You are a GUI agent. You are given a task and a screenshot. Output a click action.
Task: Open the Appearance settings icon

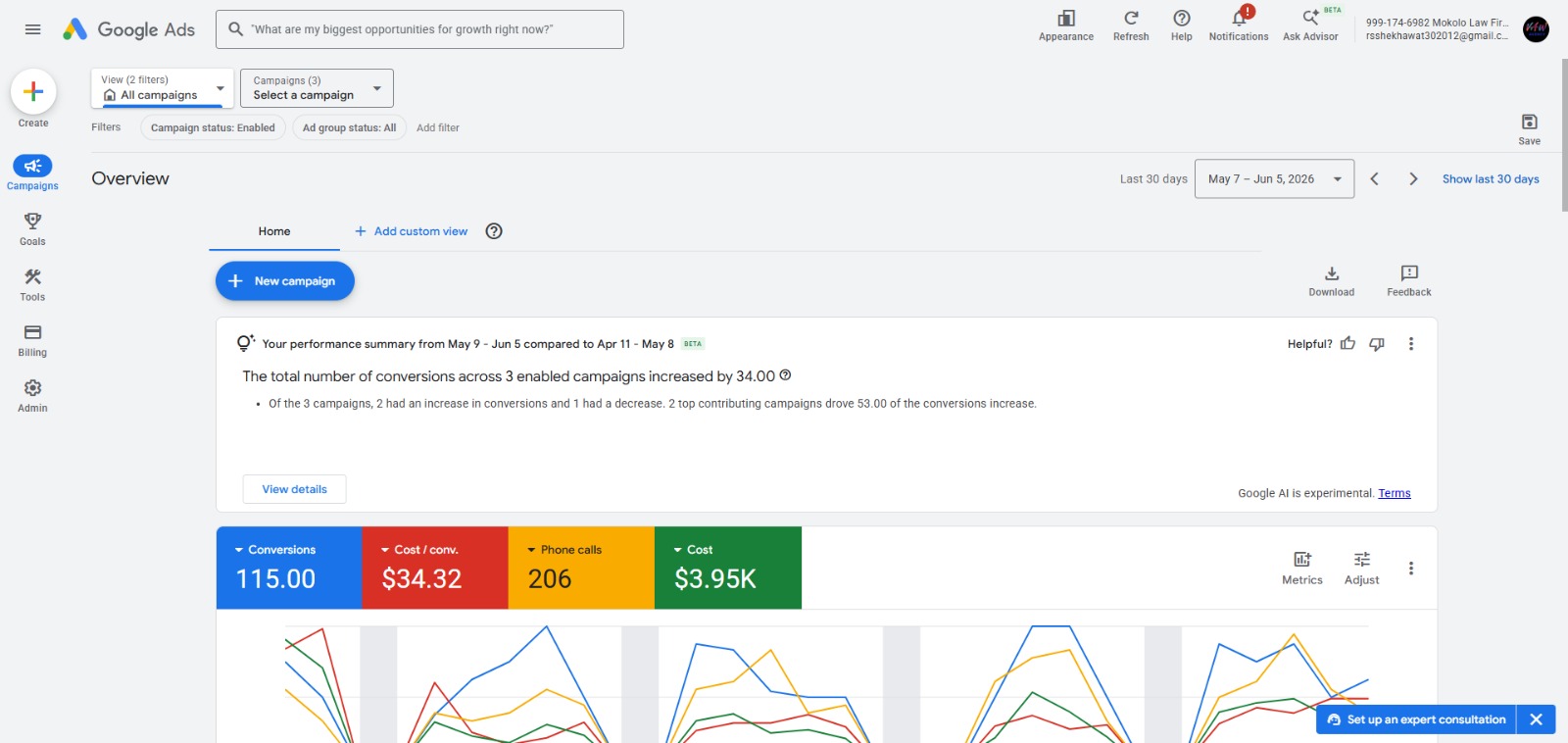click(1066, 26)
